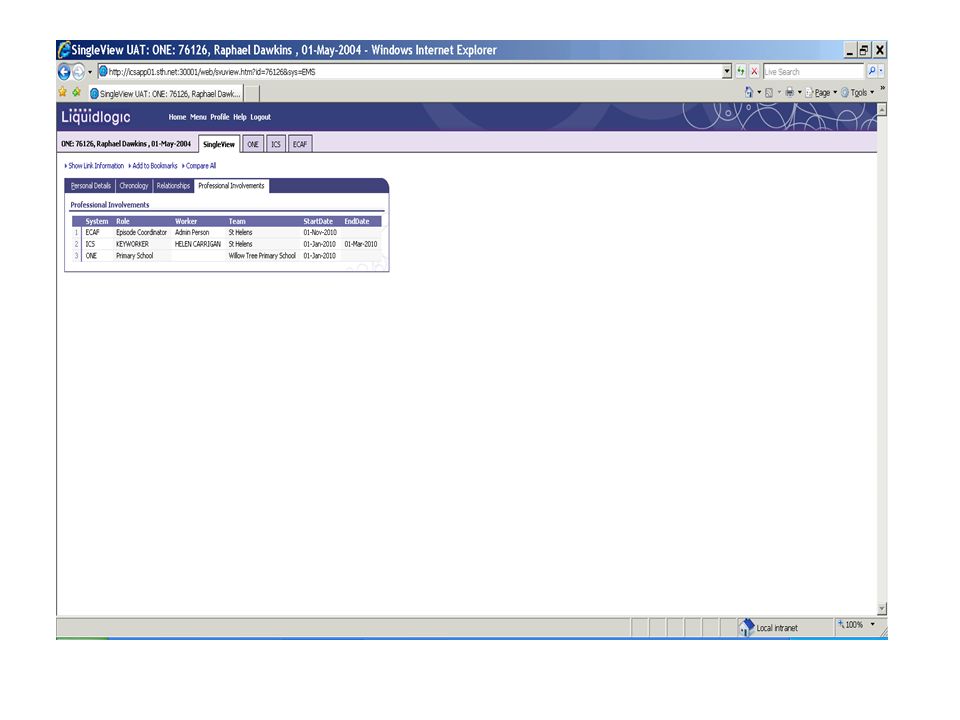Click the Favorites Center star icon
This screenshot has width=960, height=720.
[62, 92]
